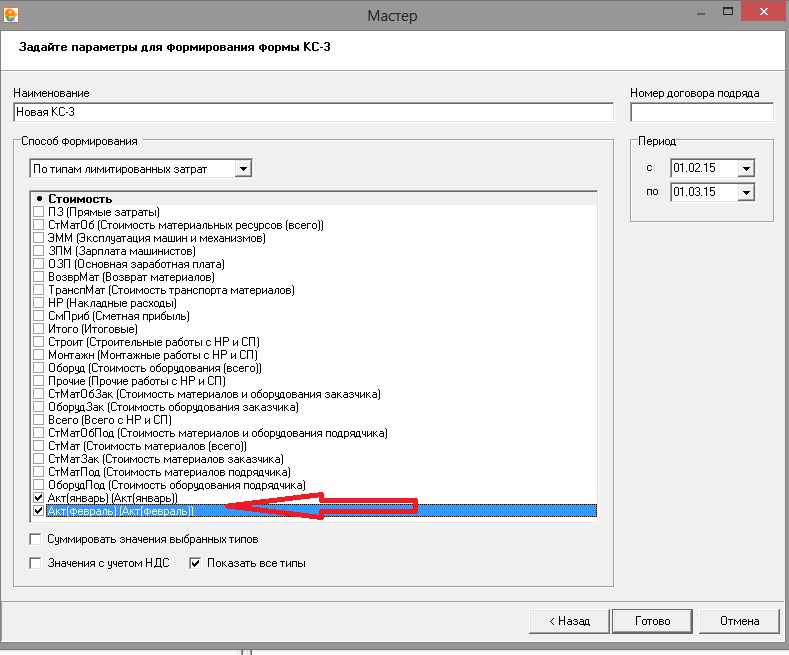Tick ОборудЗак checkbox
Image resolution: width=789 pixels, height=655 pixels.
click(x=39, y=407)
